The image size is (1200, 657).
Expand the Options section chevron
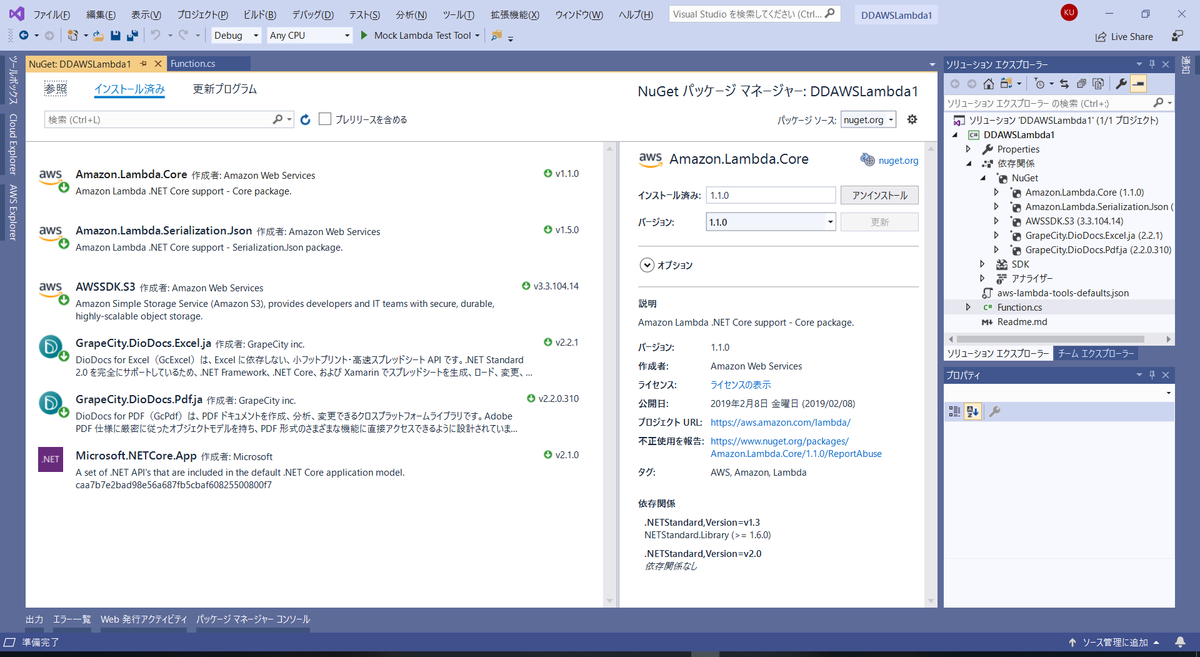(647, 265)
